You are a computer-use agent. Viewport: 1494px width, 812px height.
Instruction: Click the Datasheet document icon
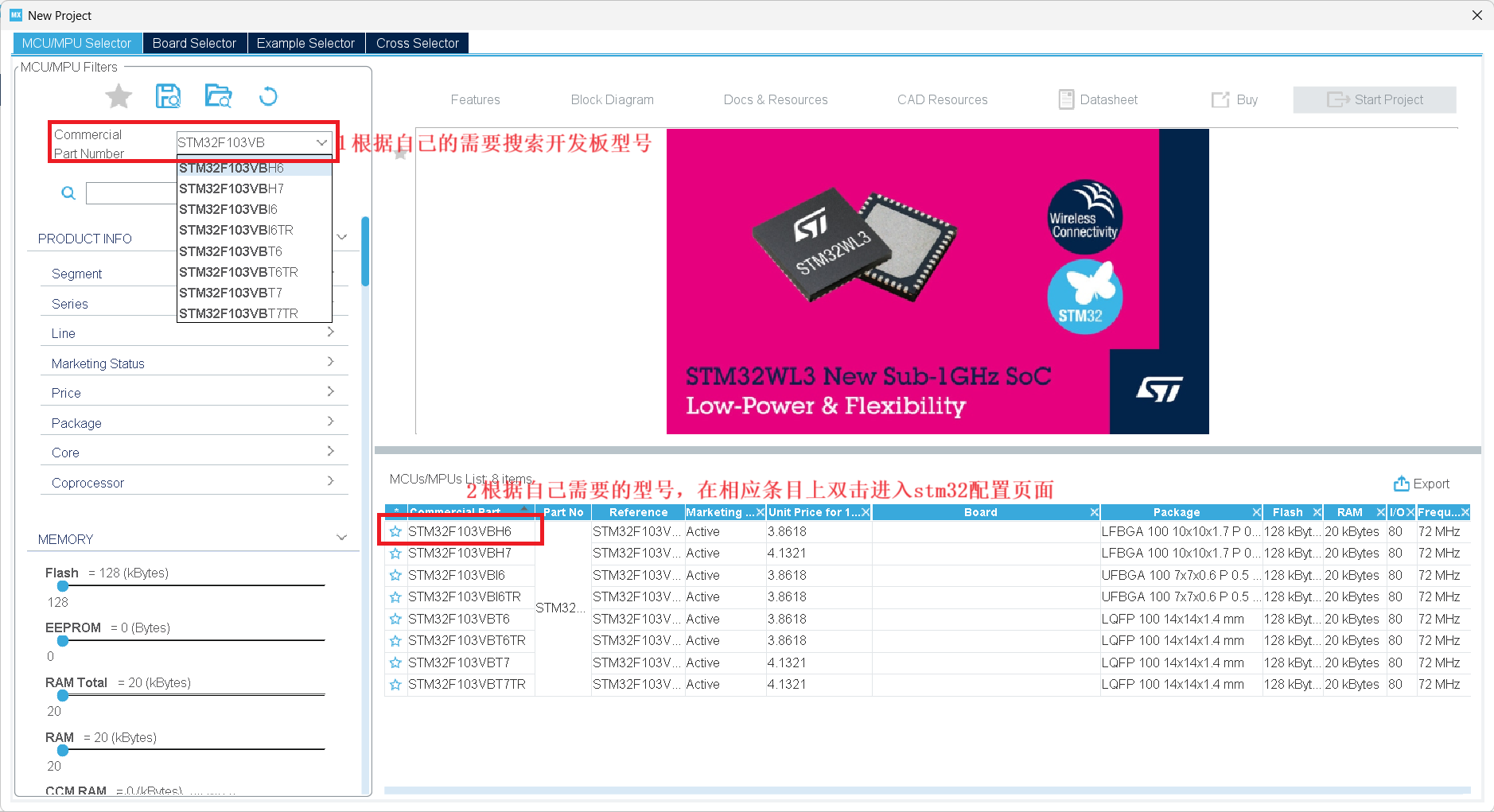click(x=1066, y=99)
